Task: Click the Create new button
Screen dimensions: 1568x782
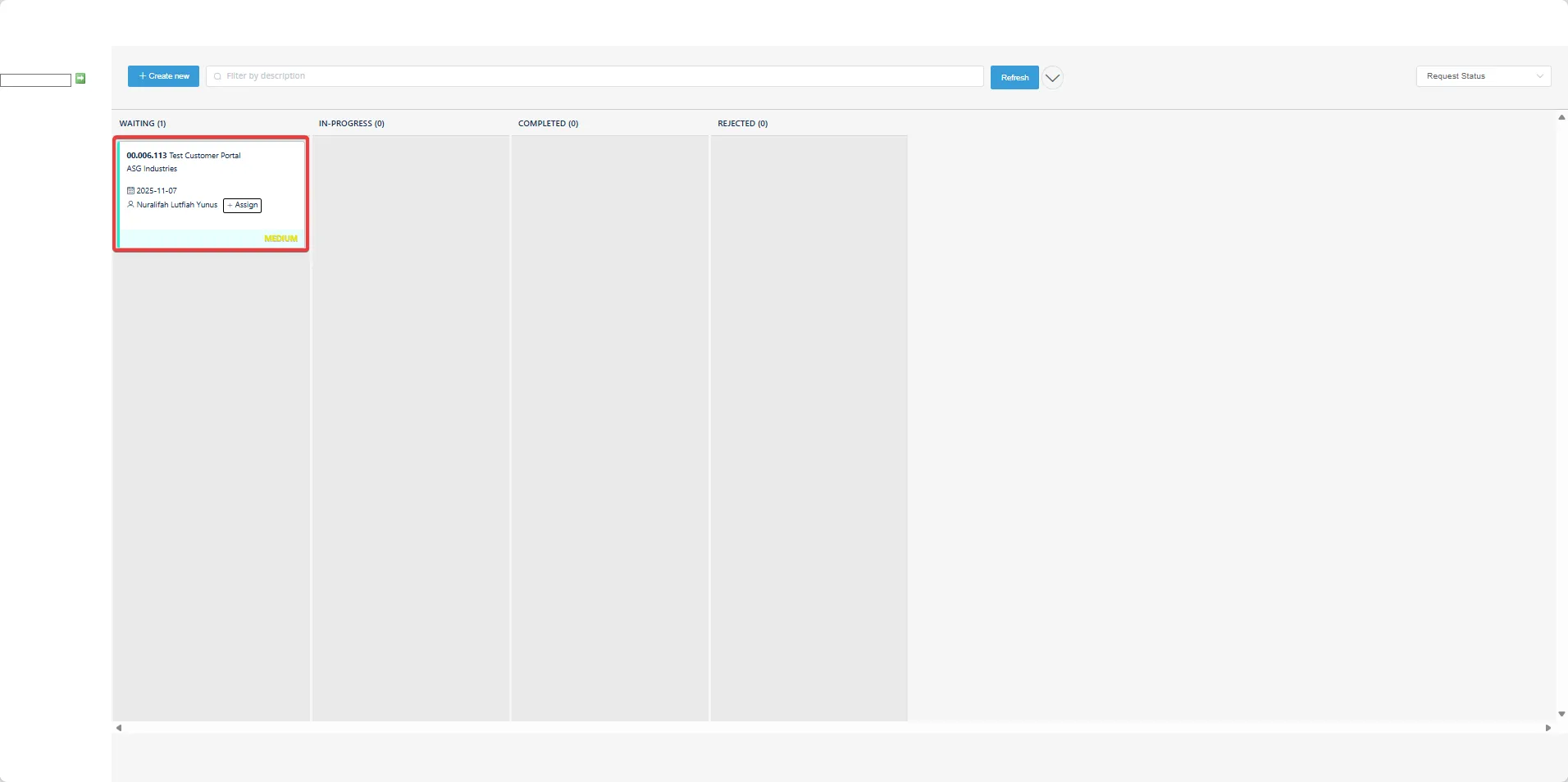Action: 162,75
